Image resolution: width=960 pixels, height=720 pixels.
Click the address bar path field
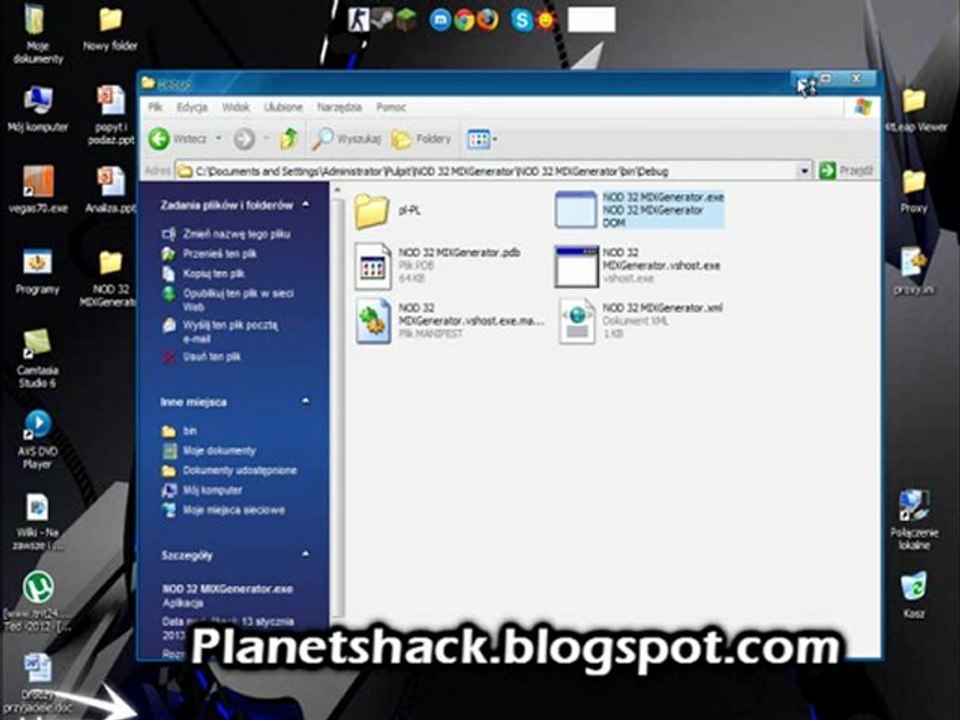point(487,171)
